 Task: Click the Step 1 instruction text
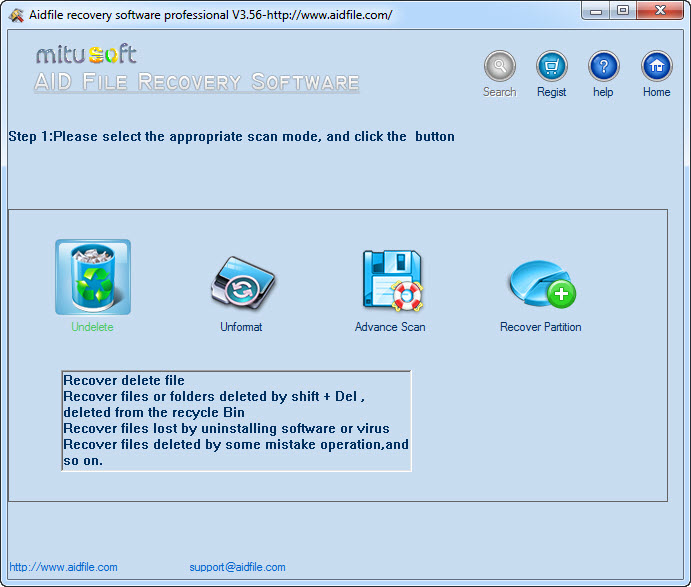point(231,137)
